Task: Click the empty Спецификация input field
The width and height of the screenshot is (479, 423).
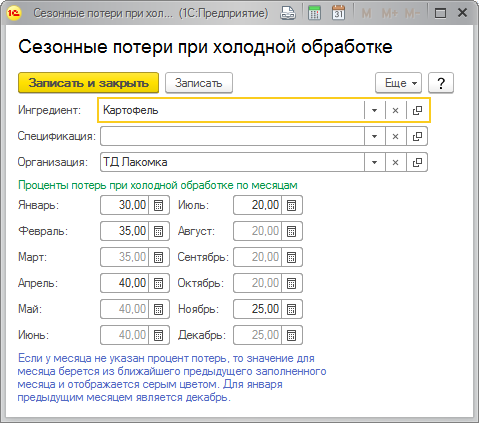Action: [x=232, y=136]
